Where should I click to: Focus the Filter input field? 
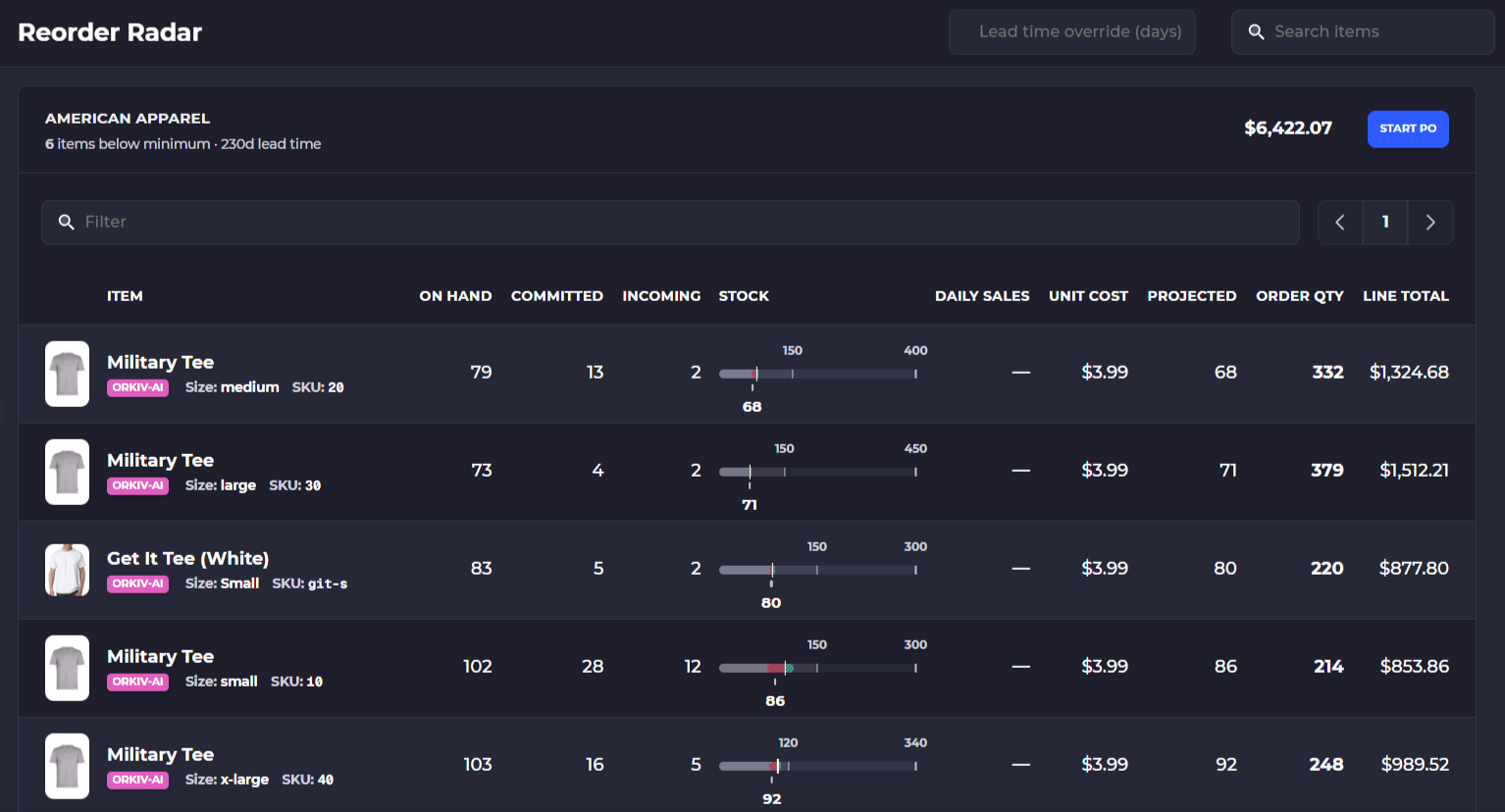(670, 223)
